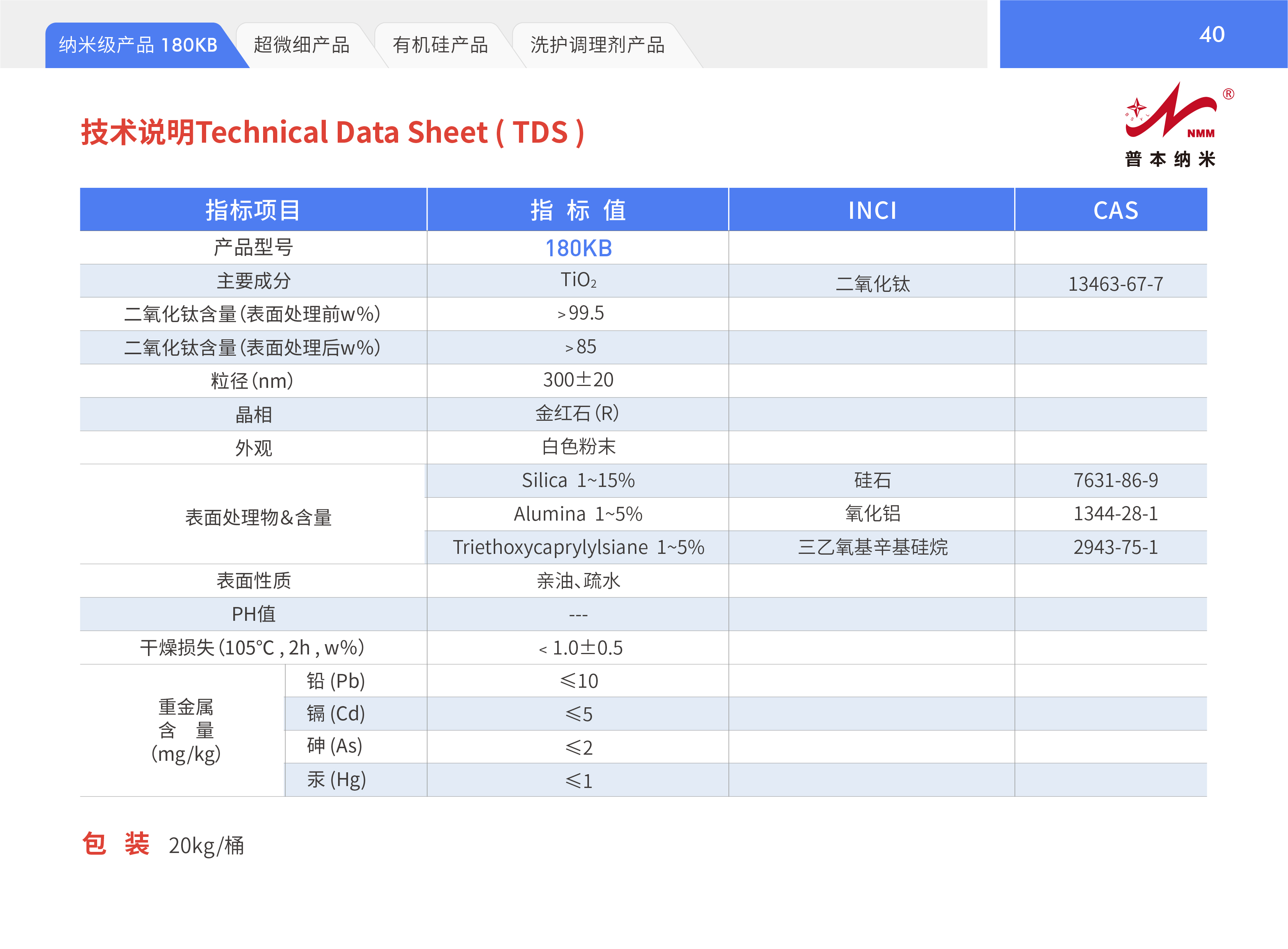Screen dimensions: 1288x949
Task: Click the CAS number 7631-86-9
Action: [x=1115, y=480]
